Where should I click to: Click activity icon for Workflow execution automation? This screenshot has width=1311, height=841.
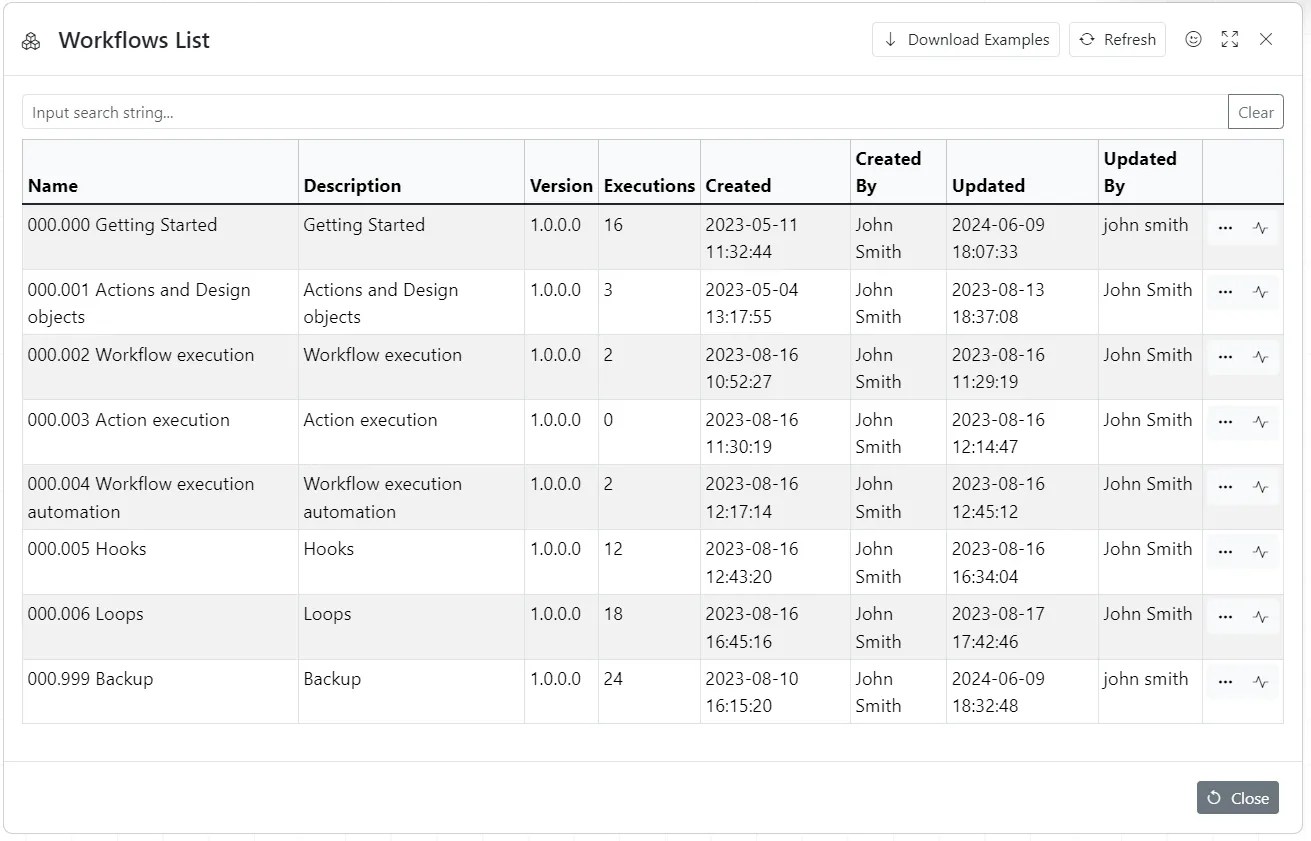click(1261, 487)
